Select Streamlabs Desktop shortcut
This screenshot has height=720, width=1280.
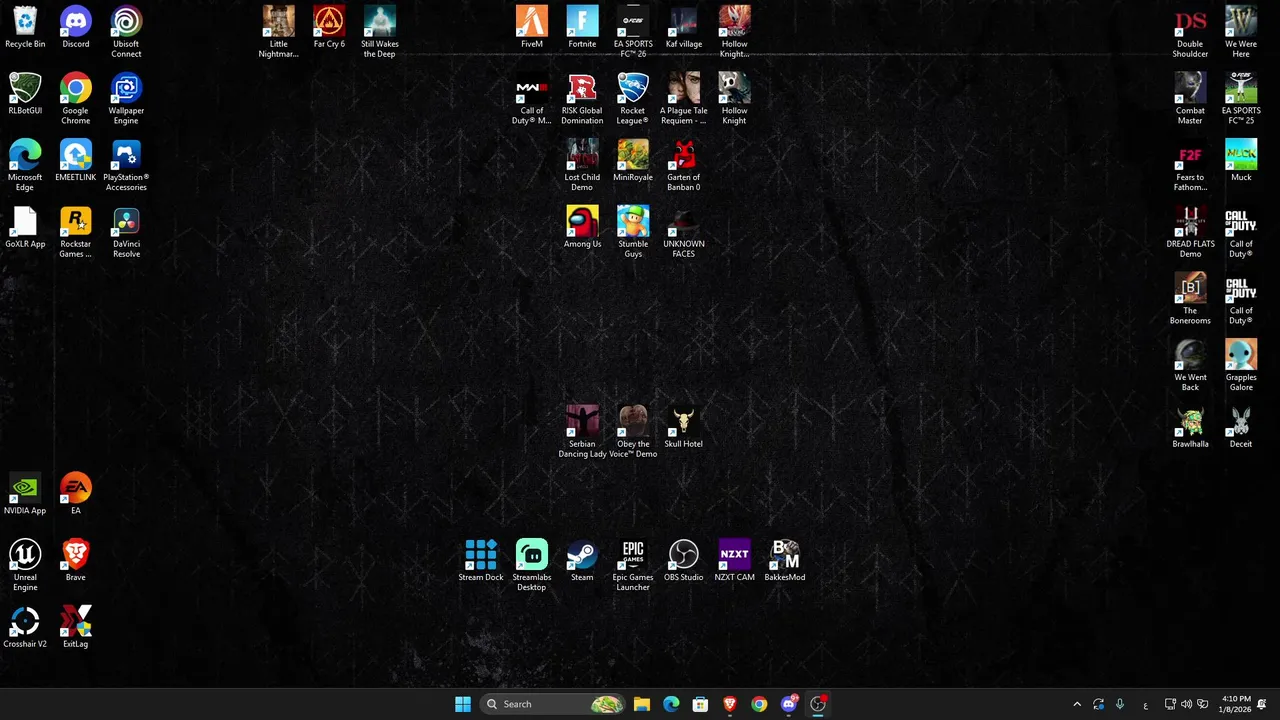click(532, 566)
